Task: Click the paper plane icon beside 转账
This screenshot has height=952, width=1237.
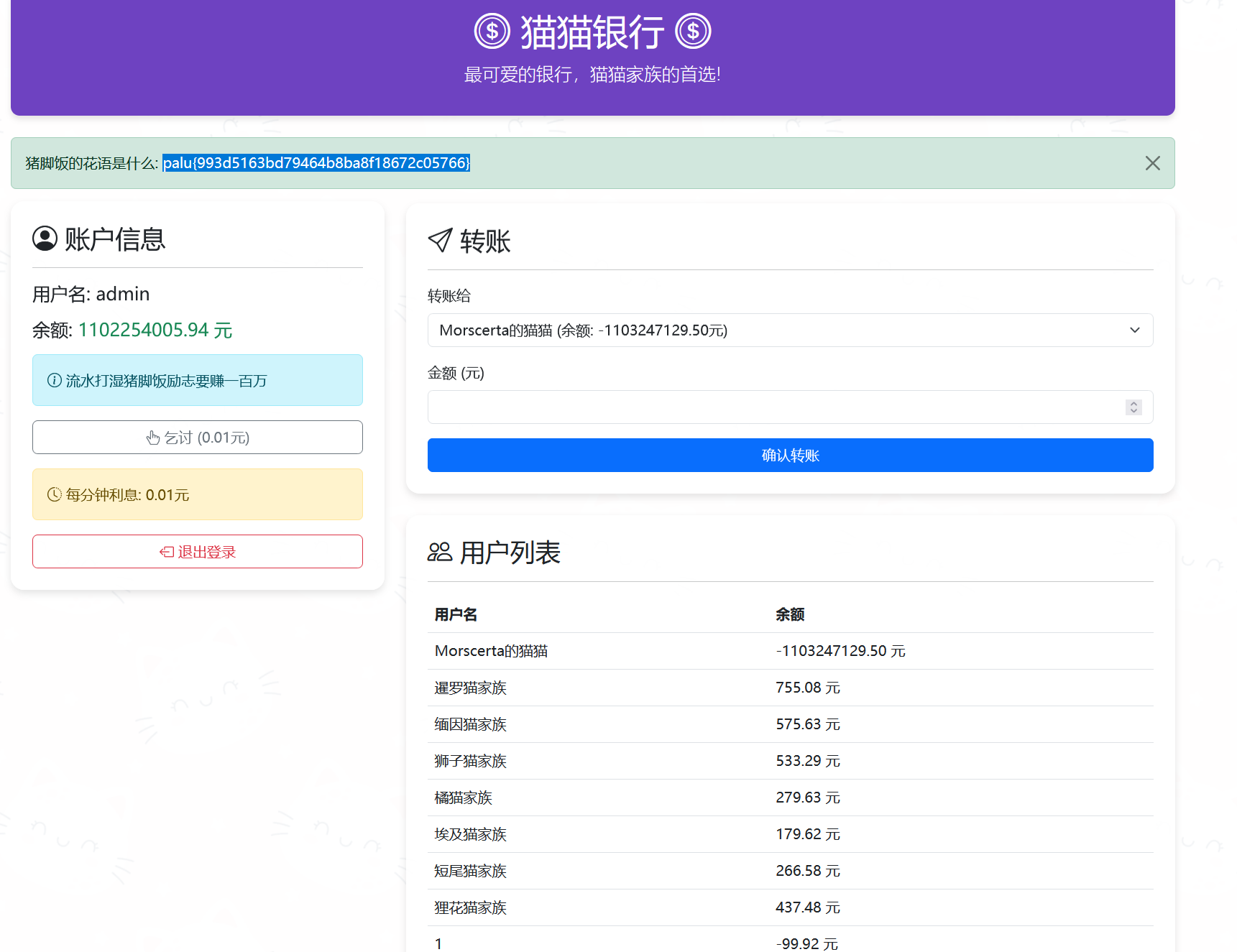Action: [440, 241]
